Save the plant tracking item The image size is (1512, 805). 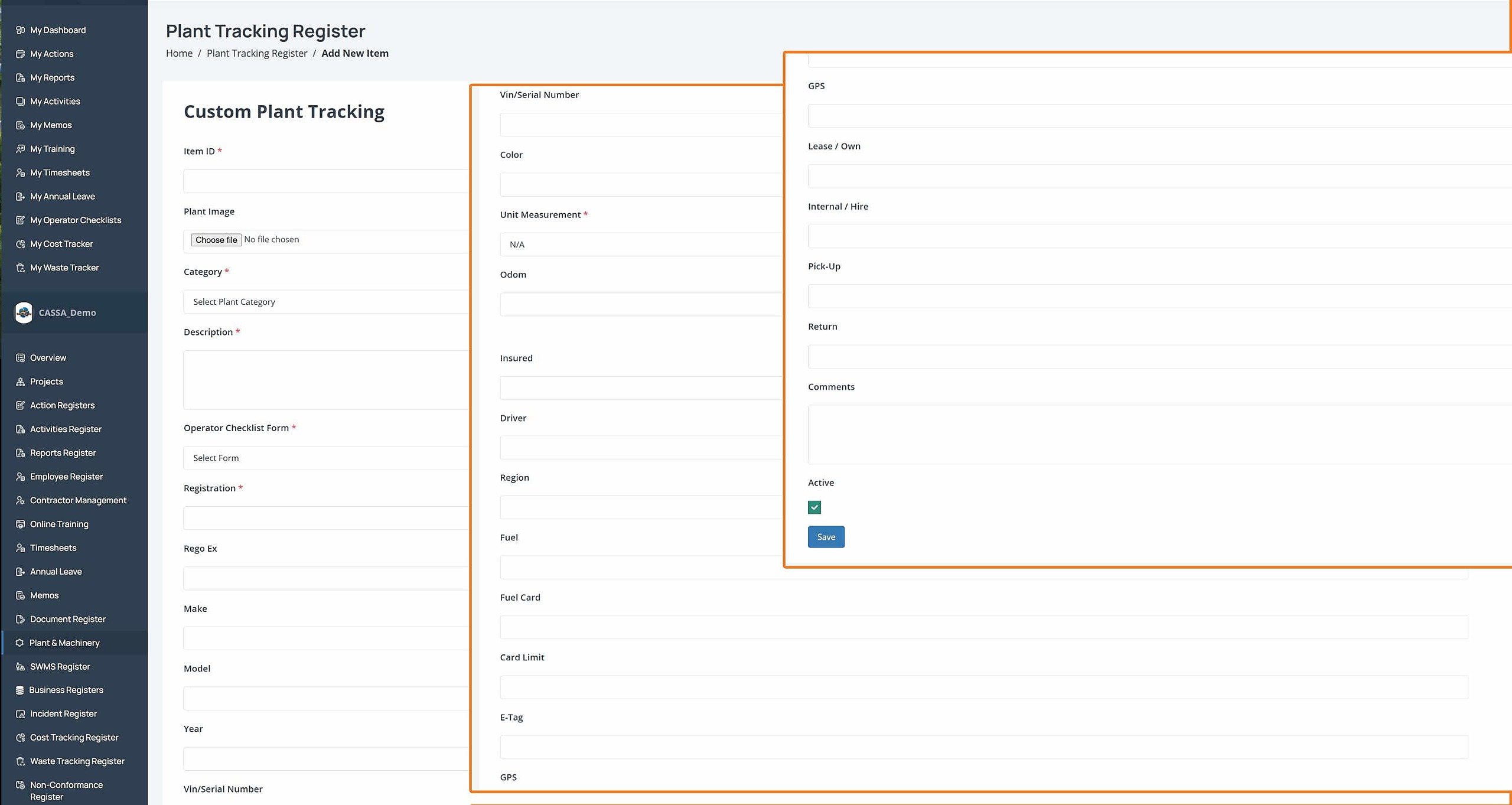(x=826, y=537)
